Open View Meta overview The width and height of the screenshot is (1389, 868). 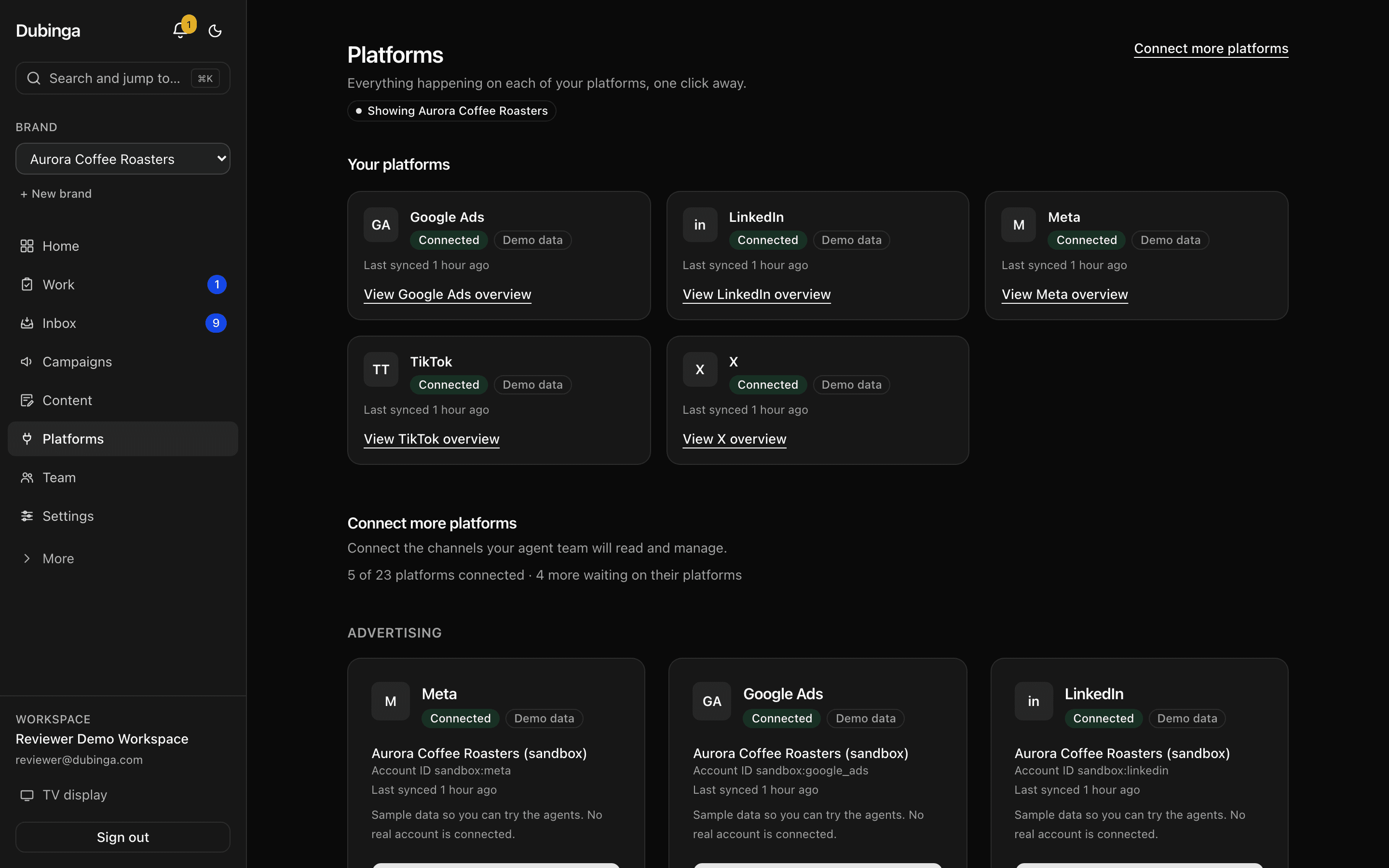(1065, 295)
